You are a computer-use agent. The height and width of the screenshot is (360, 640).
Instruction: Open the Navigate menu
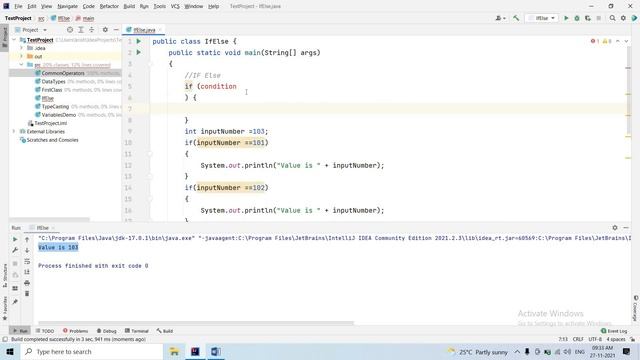[x=67, y=7]
